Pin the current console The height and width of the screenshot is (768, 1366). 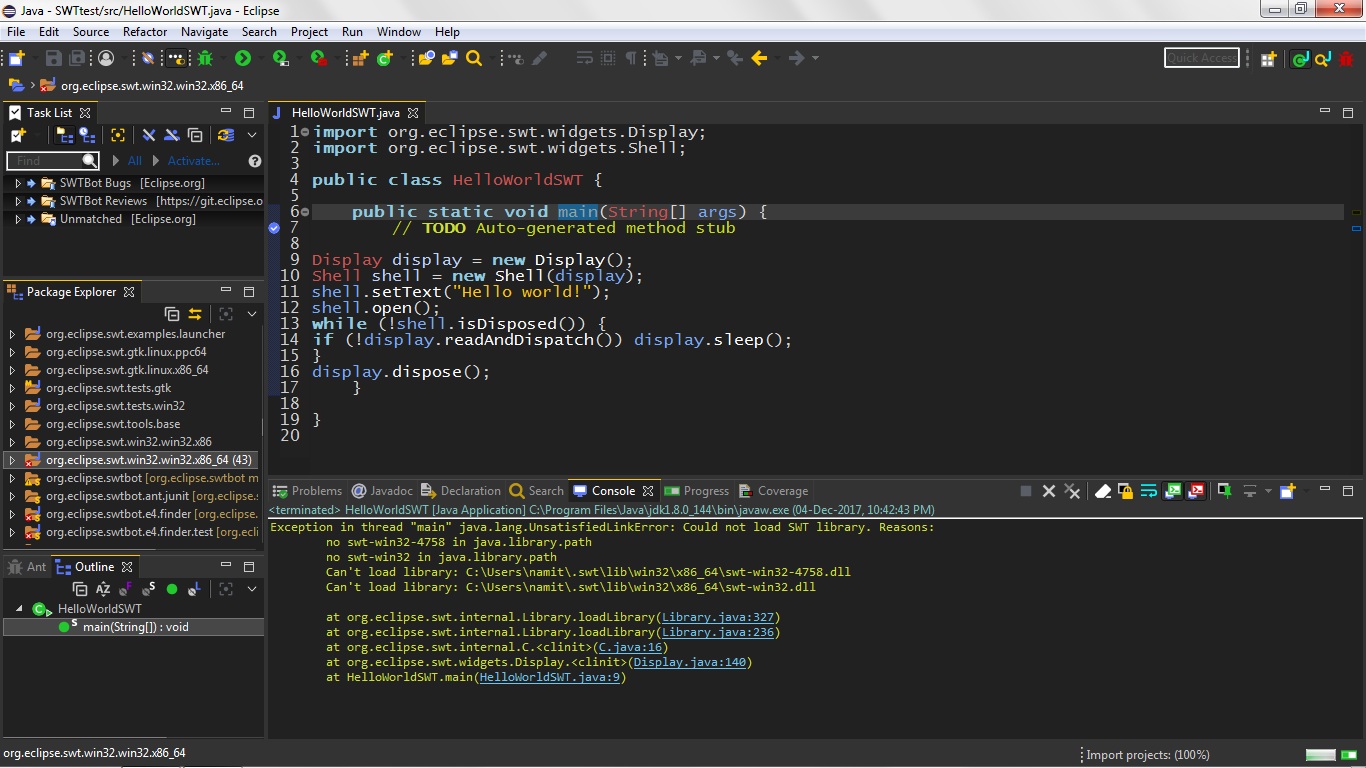tap(1224, 491)
